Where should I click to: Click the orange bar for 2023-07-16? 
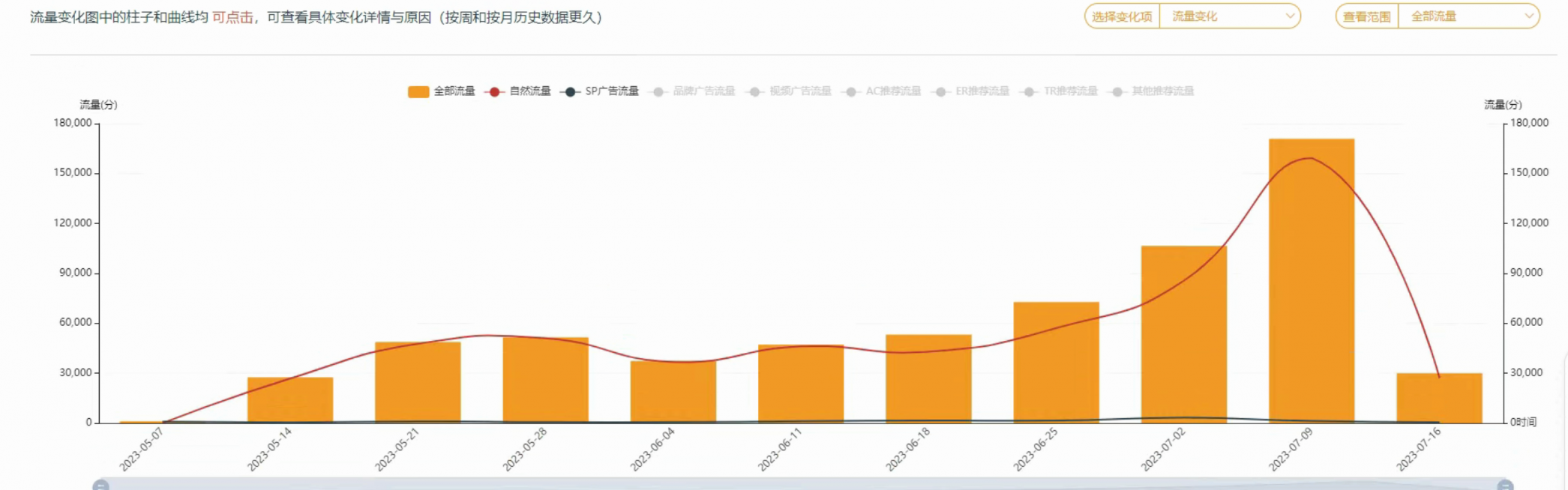[1439, 398]
